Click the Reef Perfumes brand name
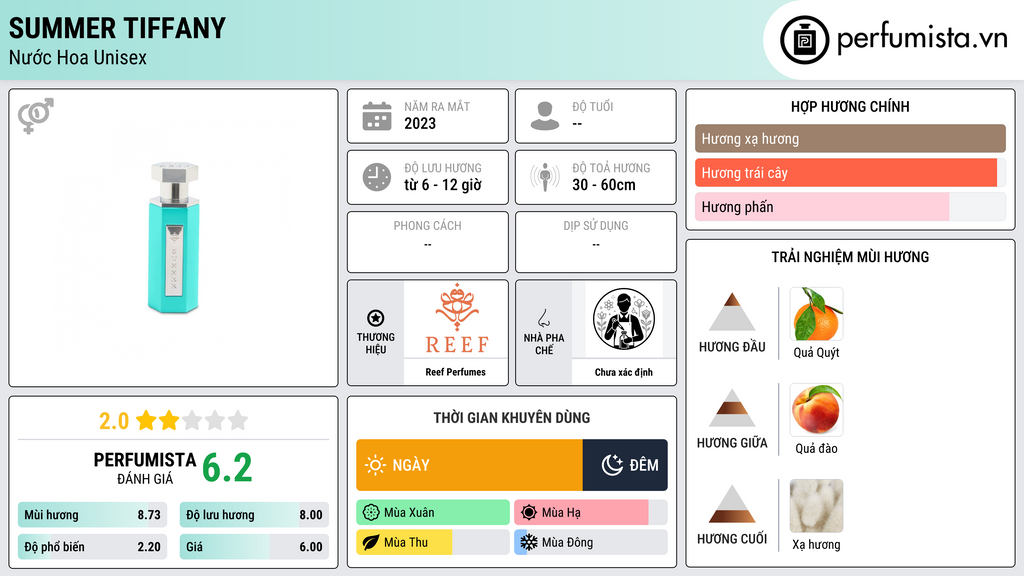Image resolution: width=1024 pixels, height=576 pixels. coord(456,372)
